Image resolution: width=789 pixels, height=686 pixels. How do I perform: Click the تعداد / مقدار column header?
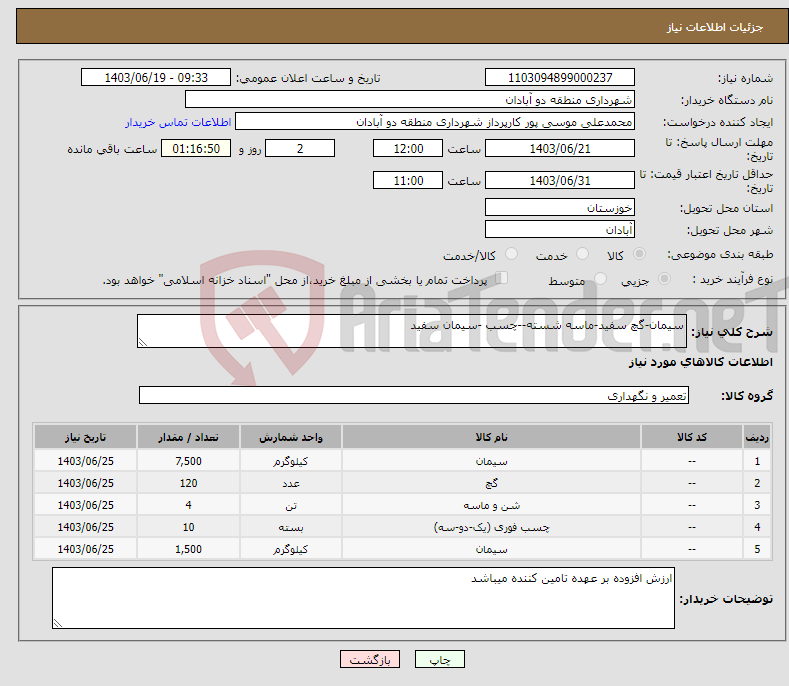click(188, 437)
